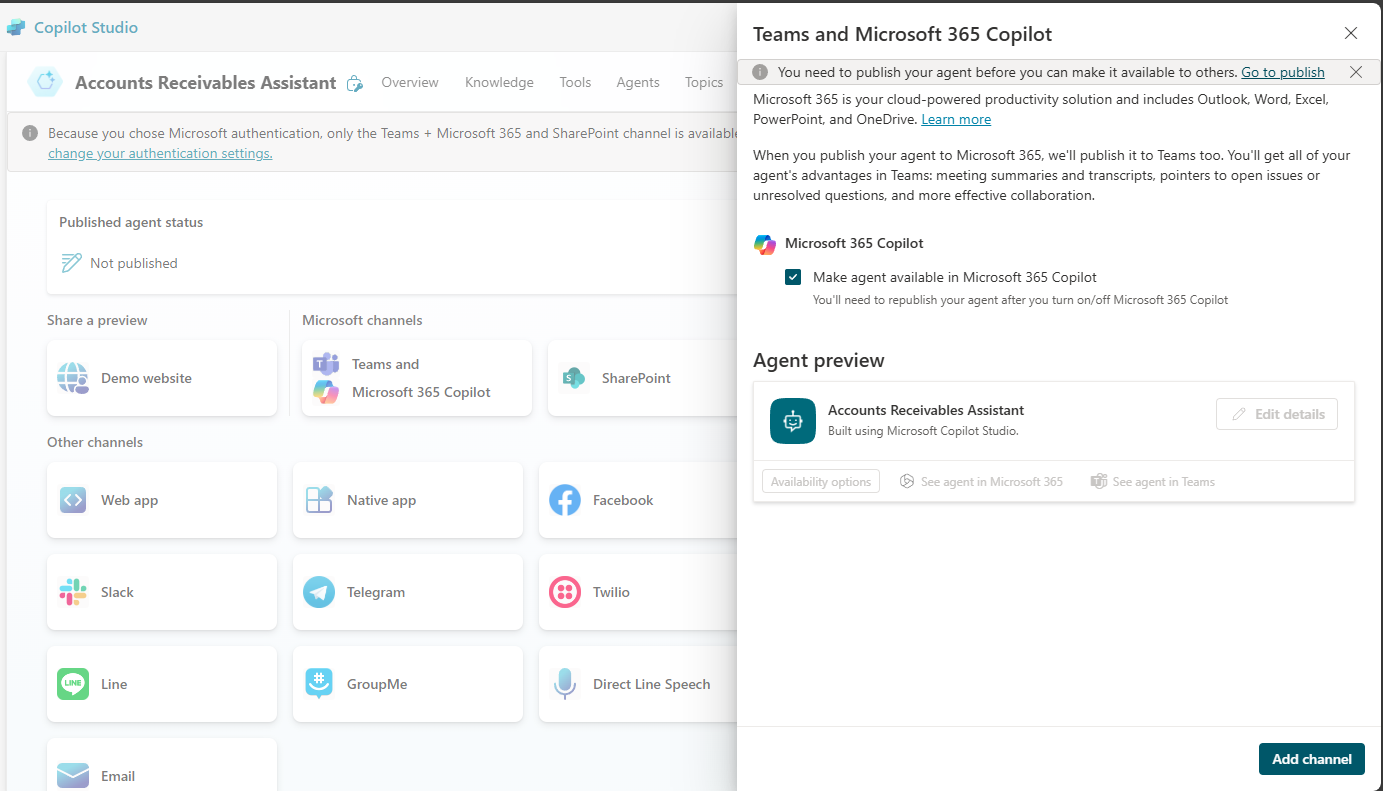Open the Slack channel

(161, 592)
